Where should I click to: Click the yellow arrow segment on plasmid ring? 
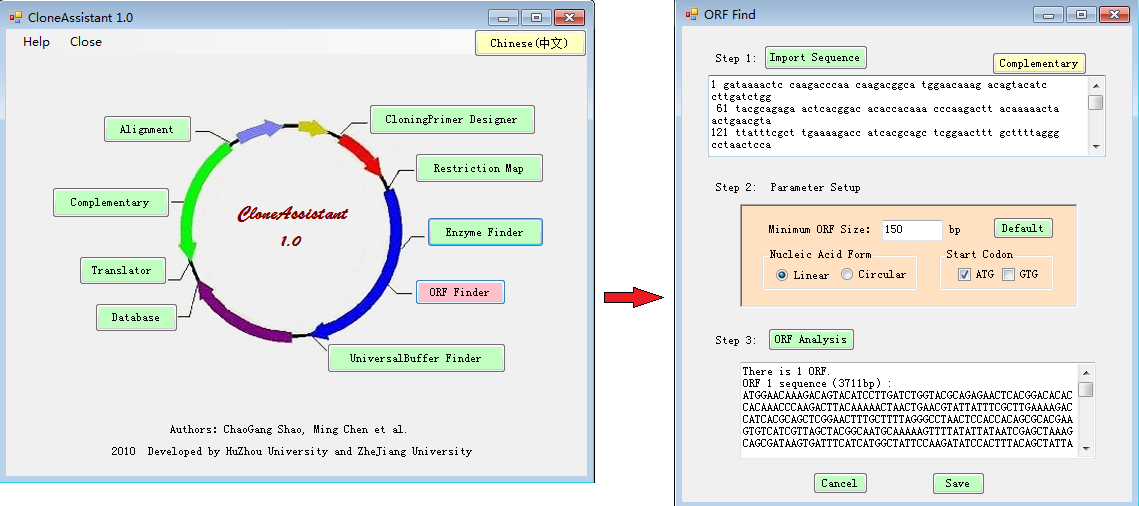[x=313, y=128]
